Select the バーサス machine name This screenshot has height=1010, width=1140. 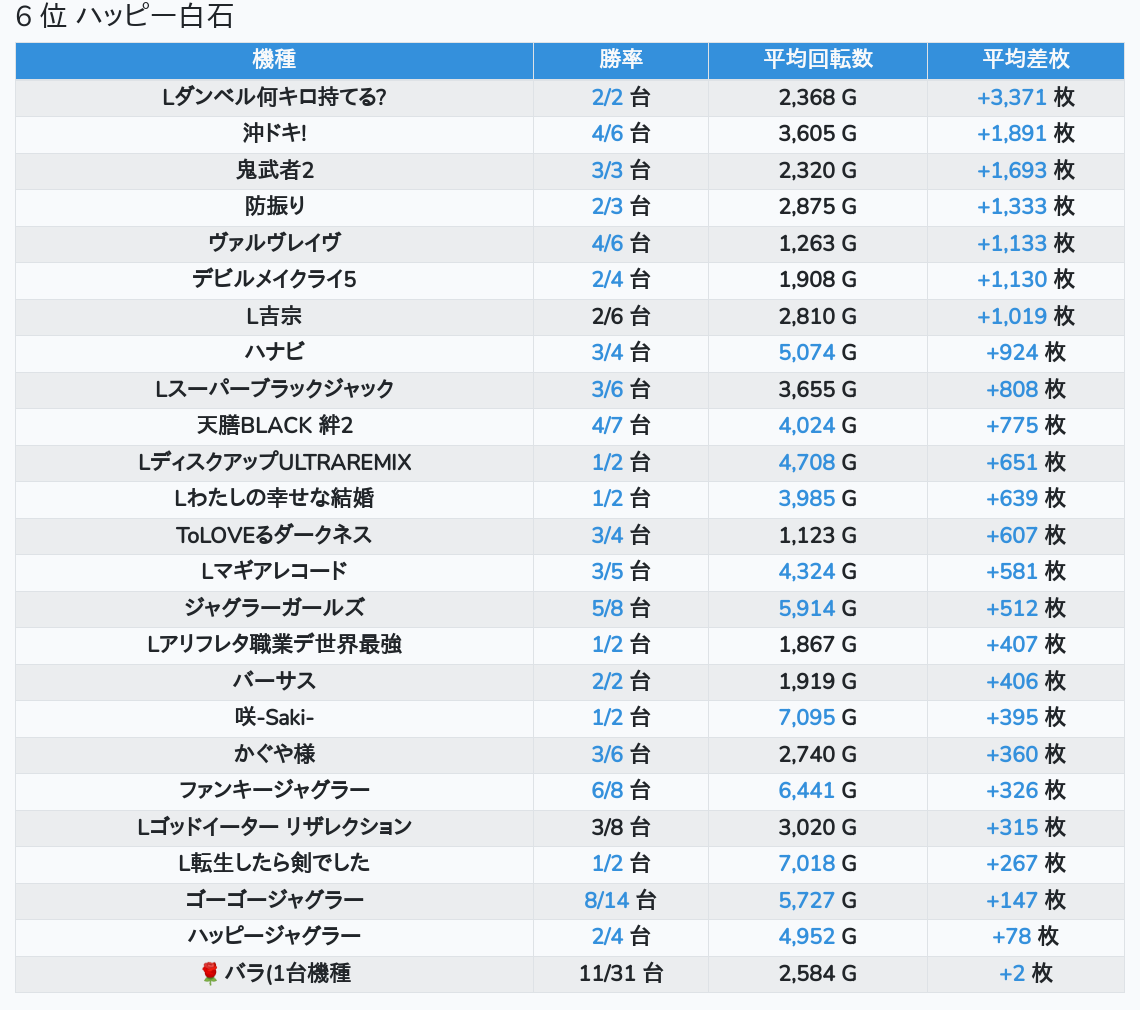pos(274,681)
